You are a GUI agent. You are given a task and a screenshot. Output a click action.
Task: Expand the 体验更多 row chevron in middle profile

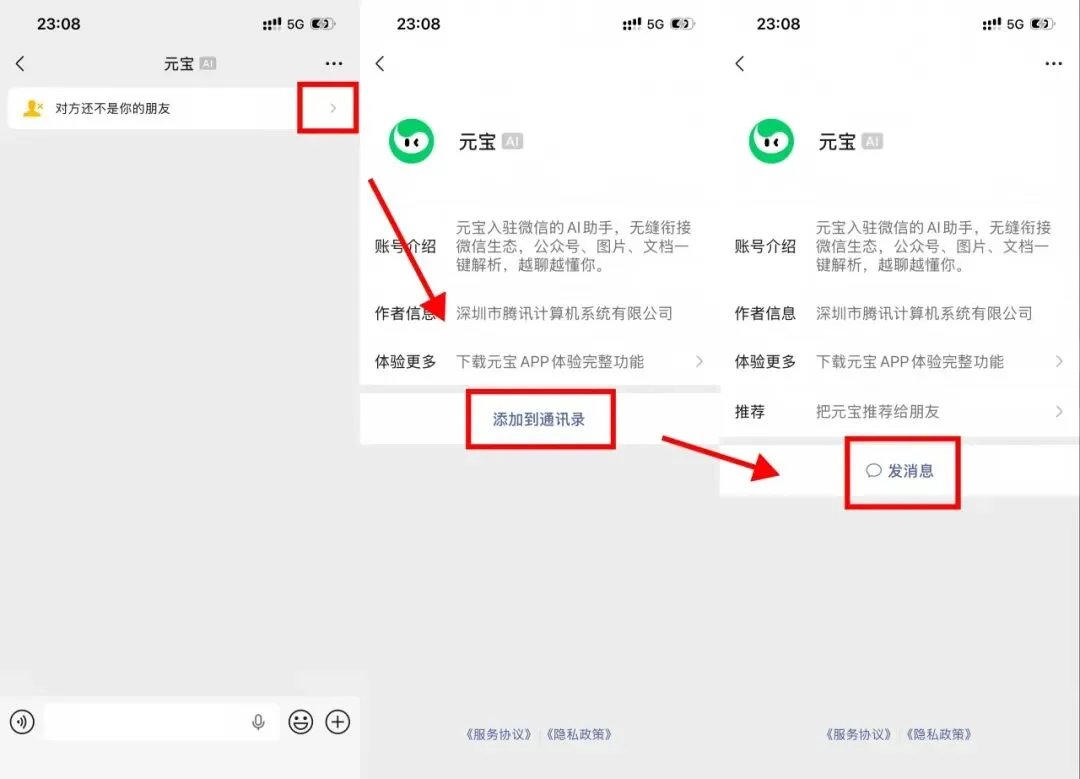point(699,362)
